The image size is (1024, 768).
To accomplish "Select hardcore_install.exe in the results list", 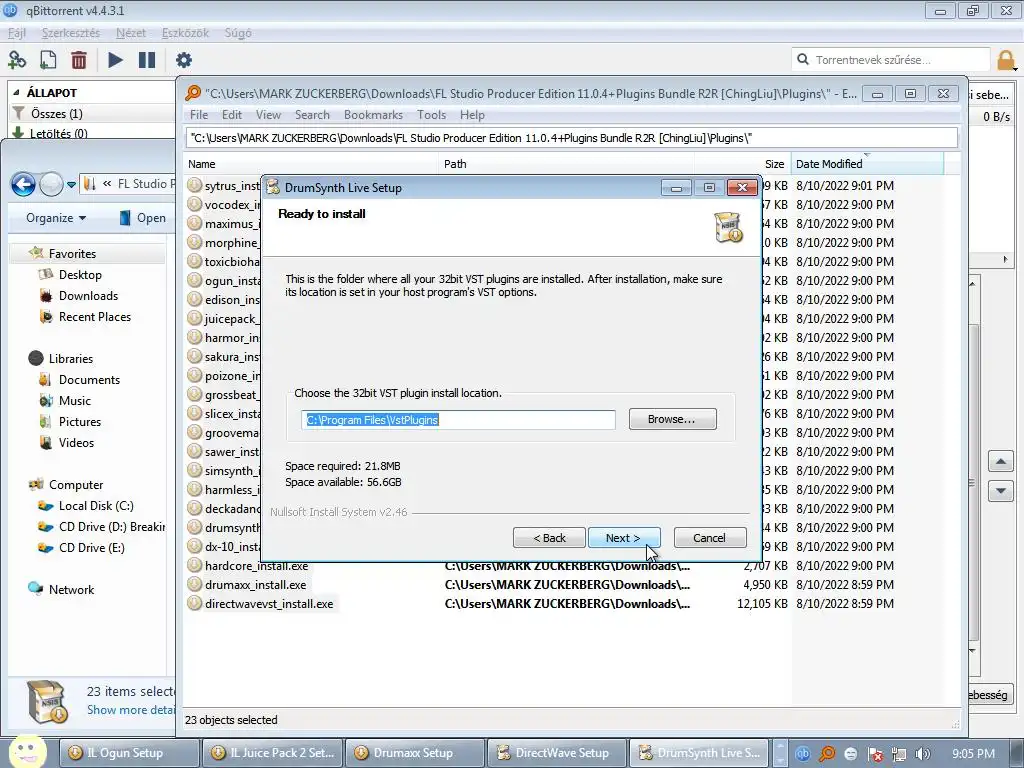I will tap(256, 566).
